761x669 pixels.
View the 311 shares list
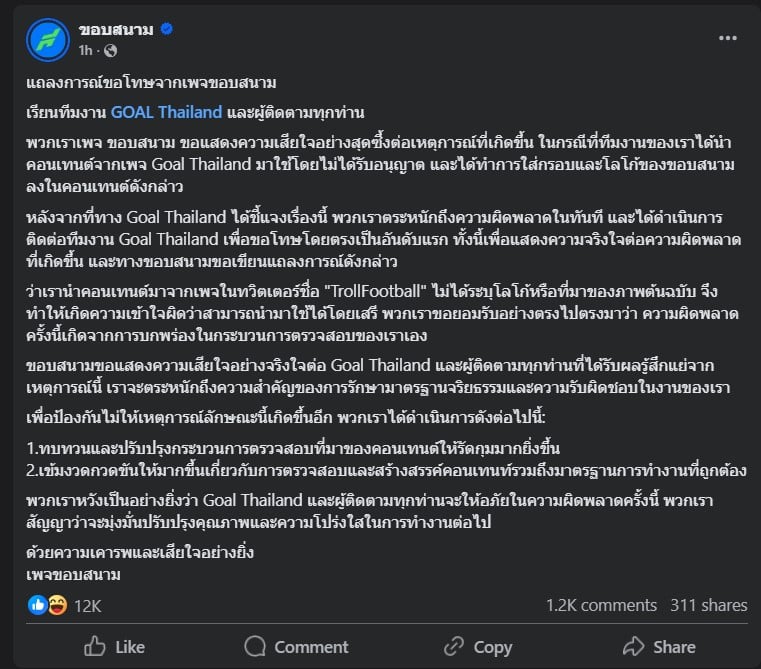pos(709,605)
